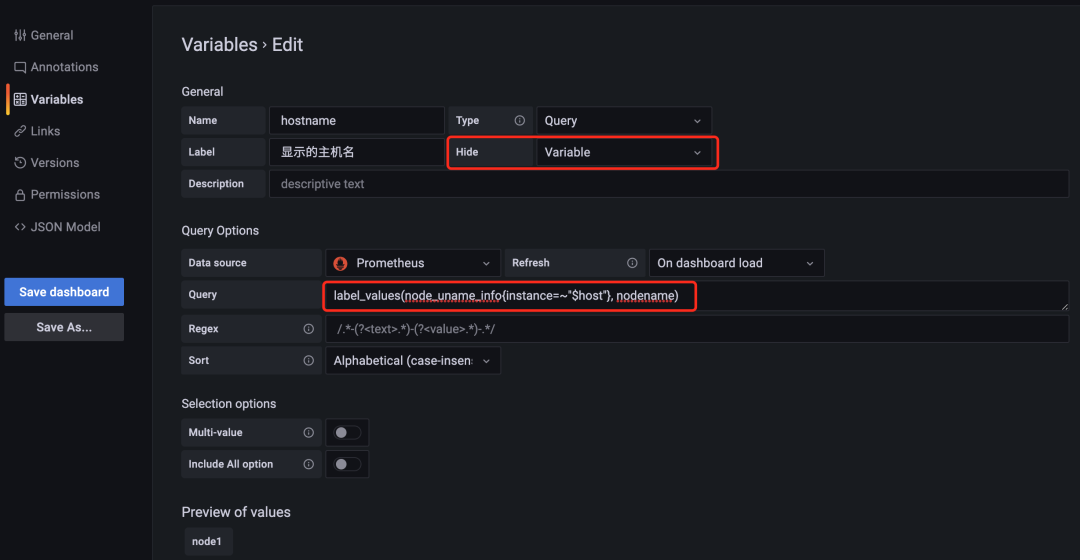Click the Sort info icon
The width and height of the screenshot is (1080, 560).
309,360
